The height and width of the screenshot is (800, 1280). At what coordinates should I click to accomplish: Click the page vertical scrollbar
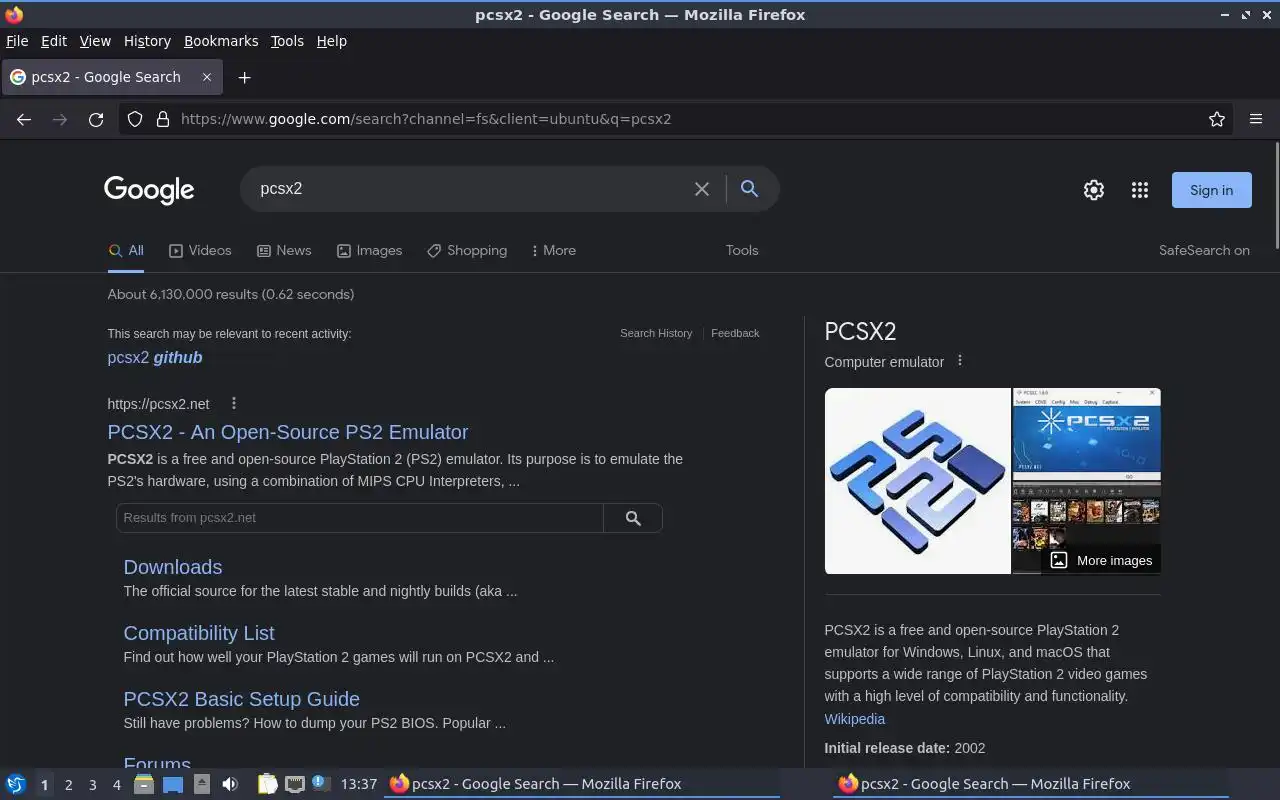[x=1275, y=195]
